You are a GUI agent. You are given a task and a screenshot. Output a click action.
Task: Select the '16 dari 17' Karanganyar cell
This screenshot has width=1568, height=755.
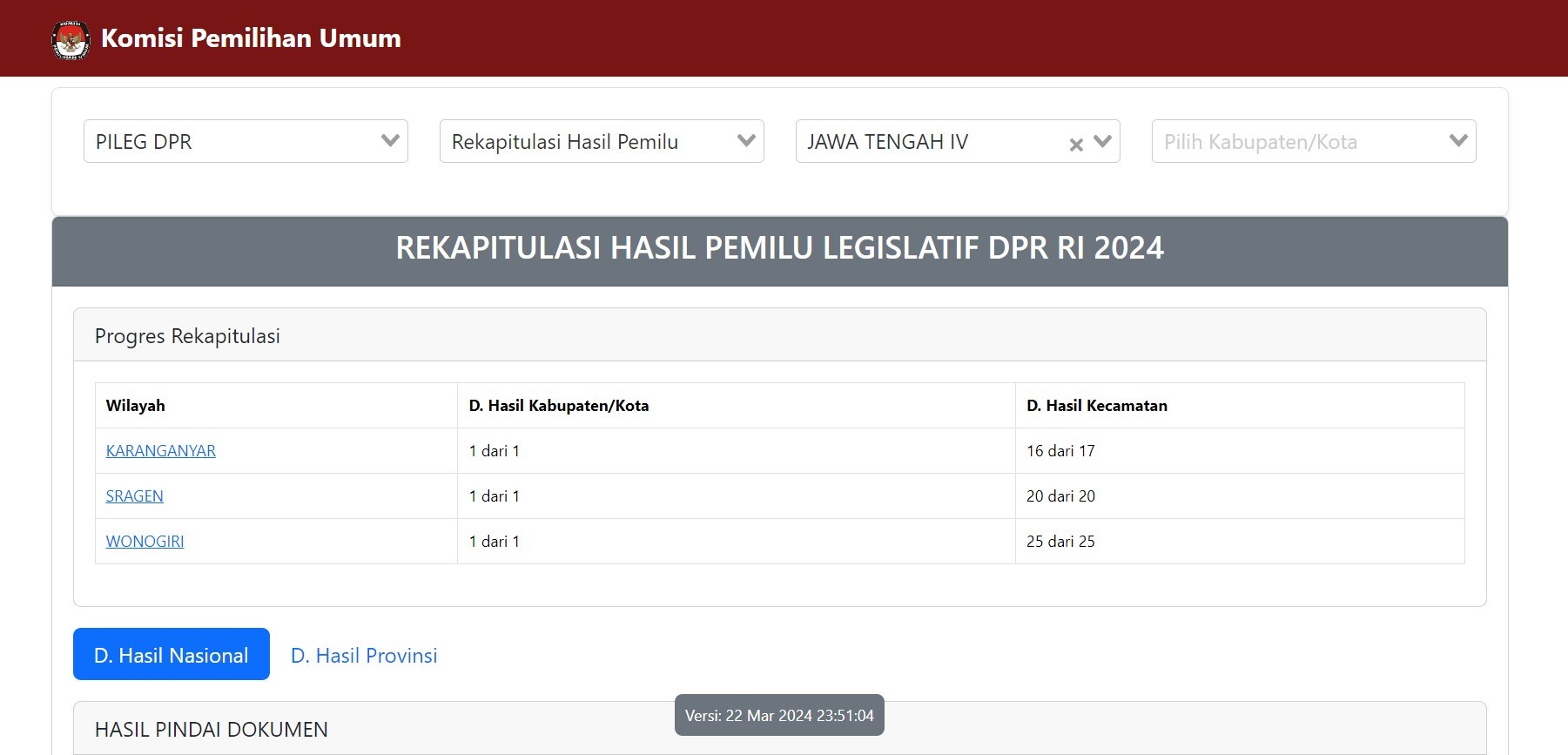point(1060,451)
